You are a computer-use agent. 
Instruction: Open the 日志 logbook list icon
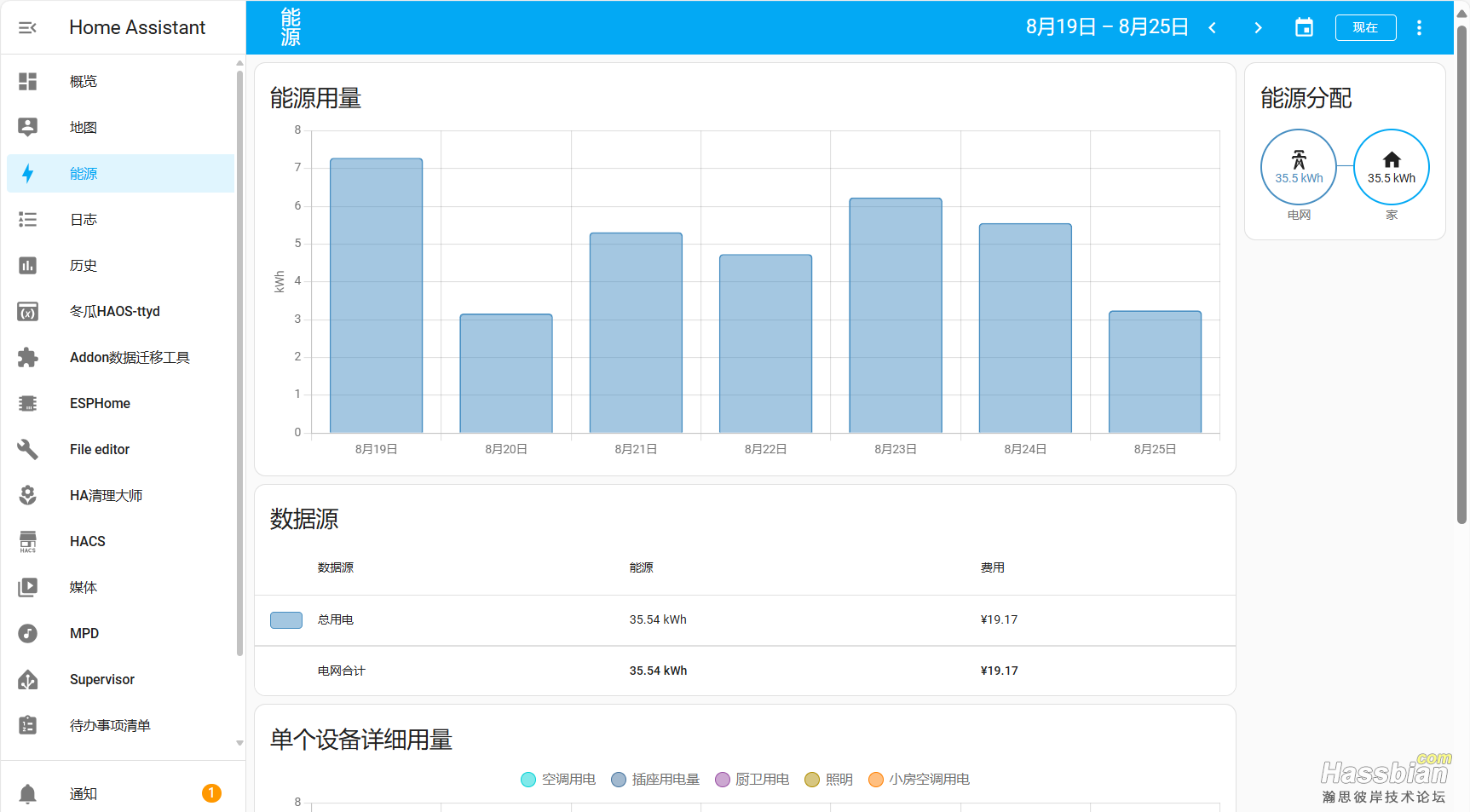[28, 219]
